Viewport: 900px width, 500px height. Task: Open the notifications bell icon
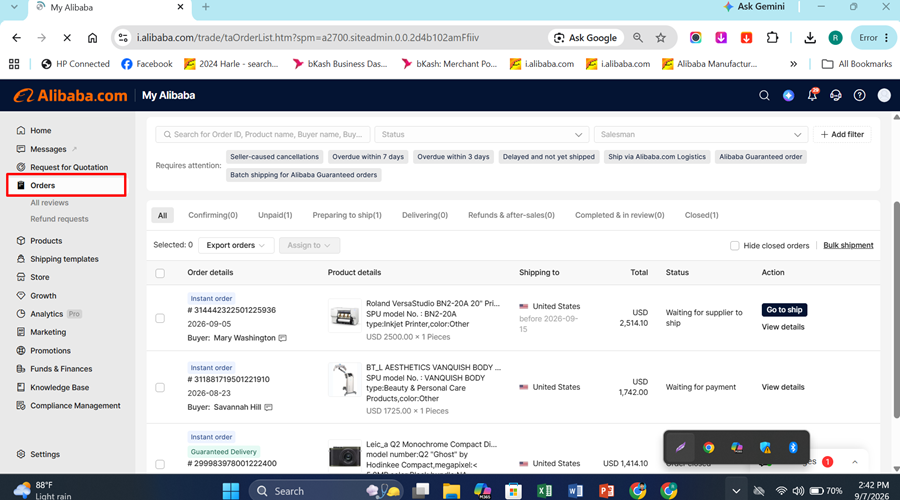[x=812, y=95]
